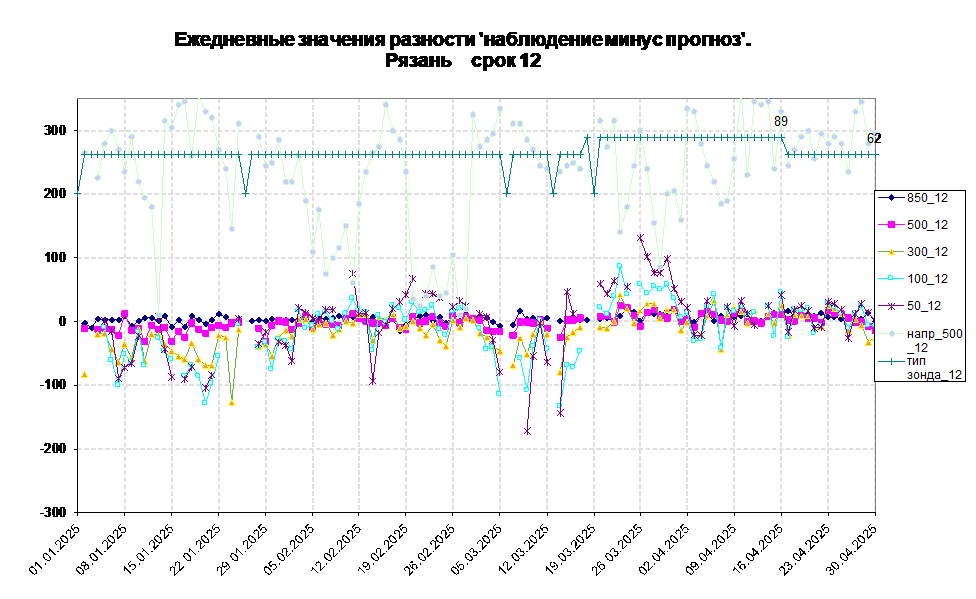
Task: Click y-axis label 100
Action: click(x=54, y=257)
